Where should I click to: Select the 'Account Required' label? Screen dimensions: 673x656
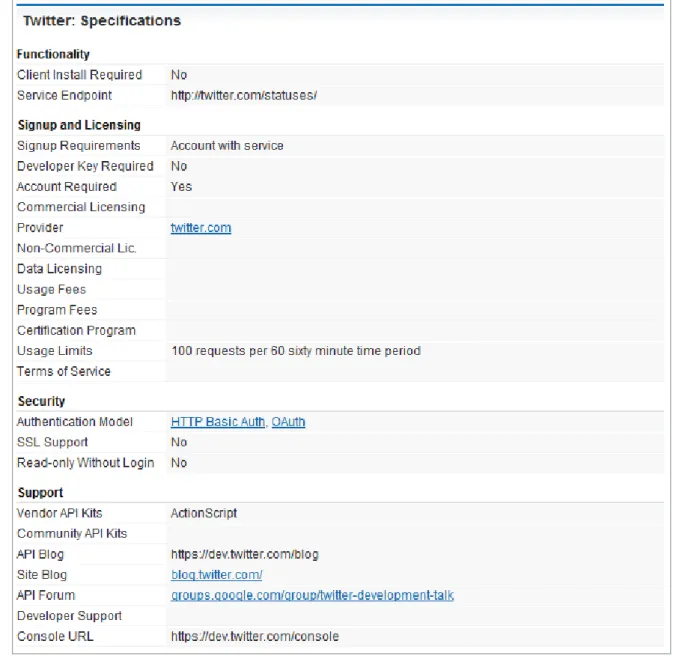pos(67,187)
